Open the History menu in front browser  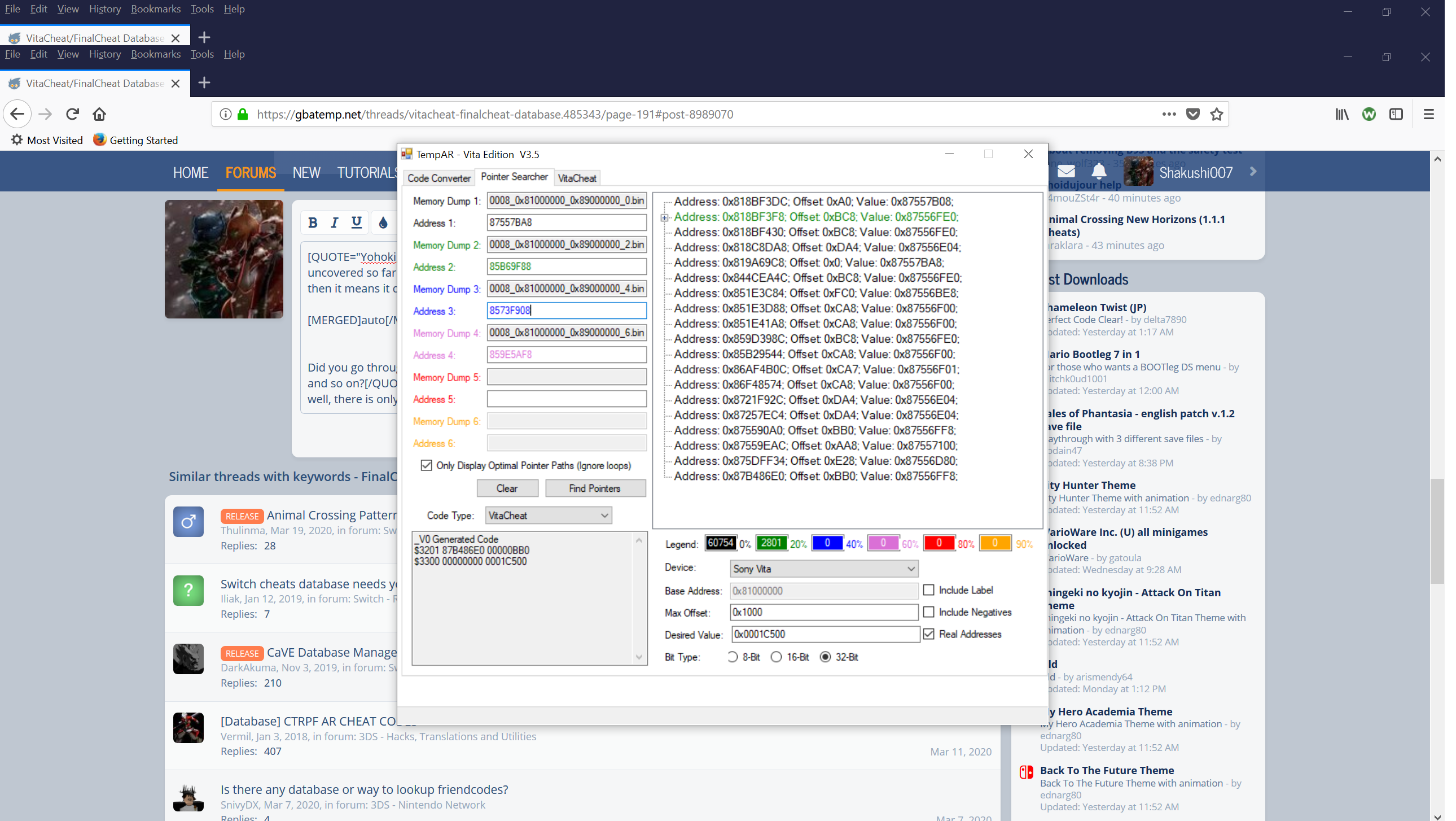(x=105, y=54)
